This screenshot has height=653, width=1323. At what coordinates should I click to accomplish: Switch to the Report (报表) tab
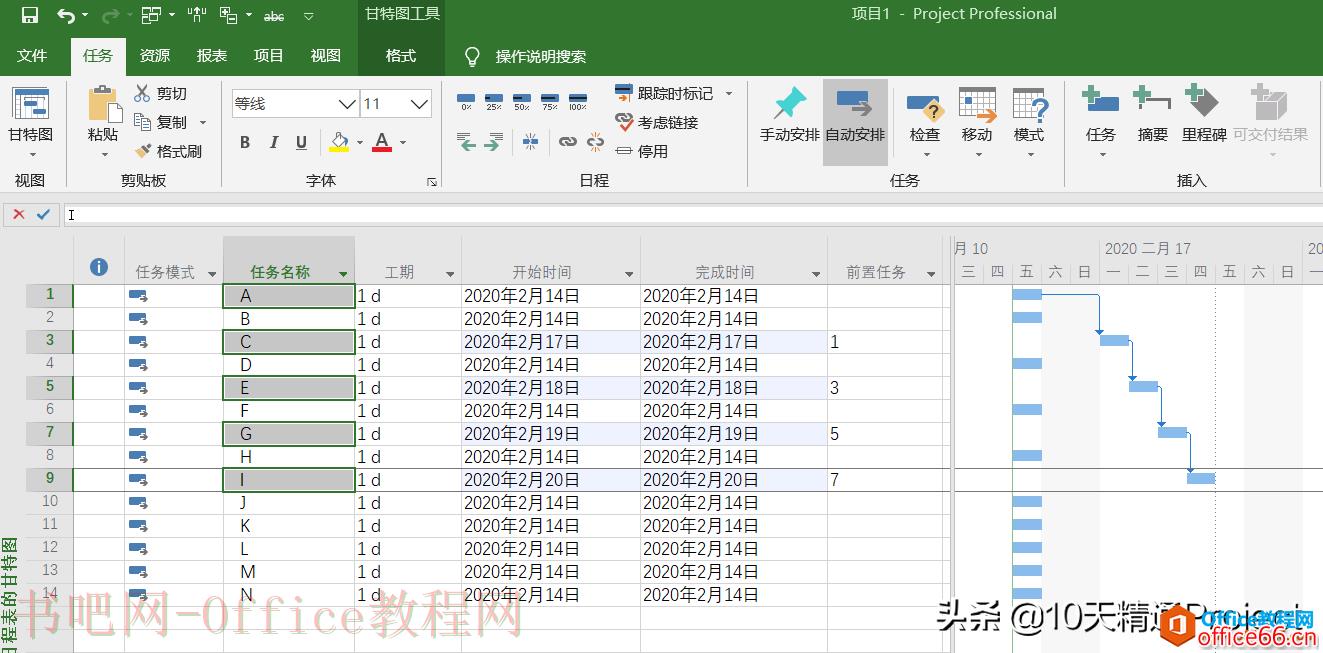point(212,56)
